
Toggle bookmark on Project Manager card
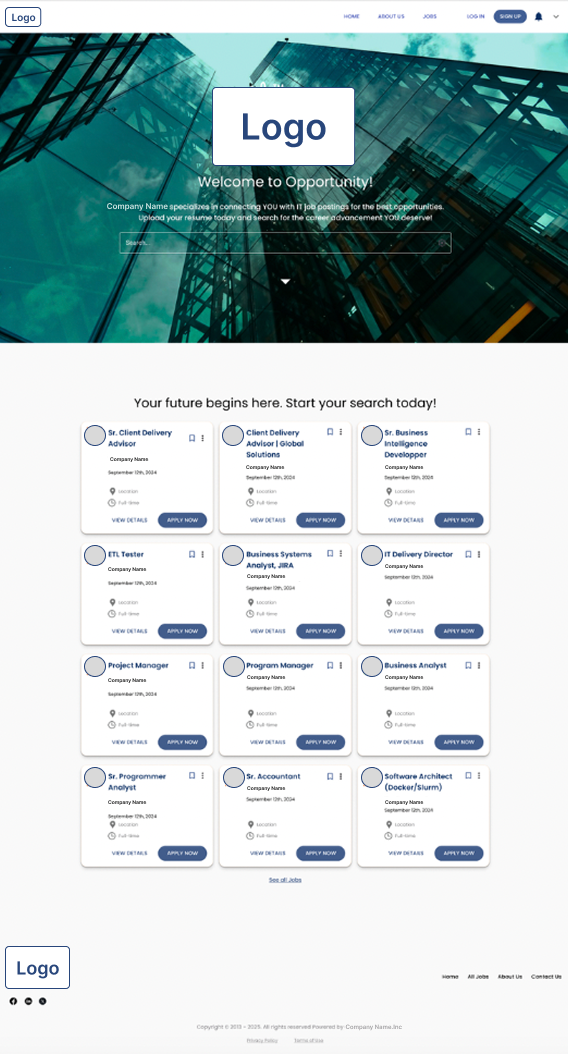(192, 665)
